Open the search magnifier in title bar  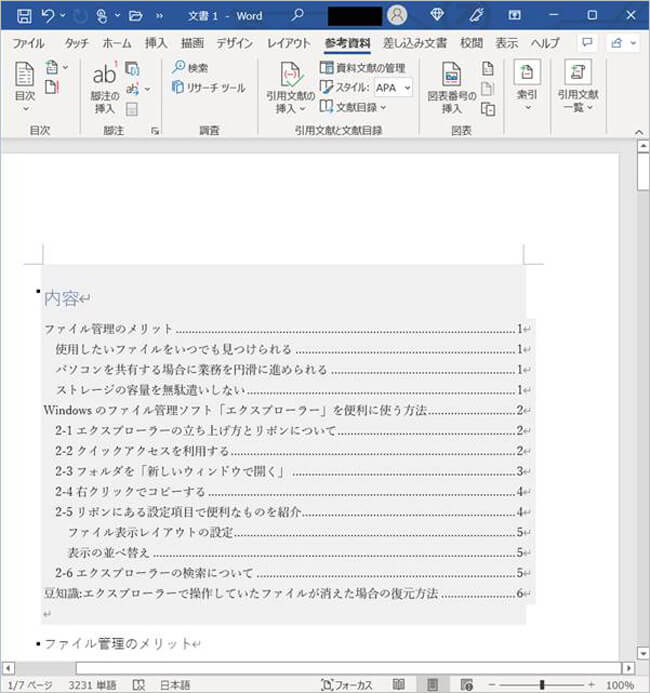point(297,15)
